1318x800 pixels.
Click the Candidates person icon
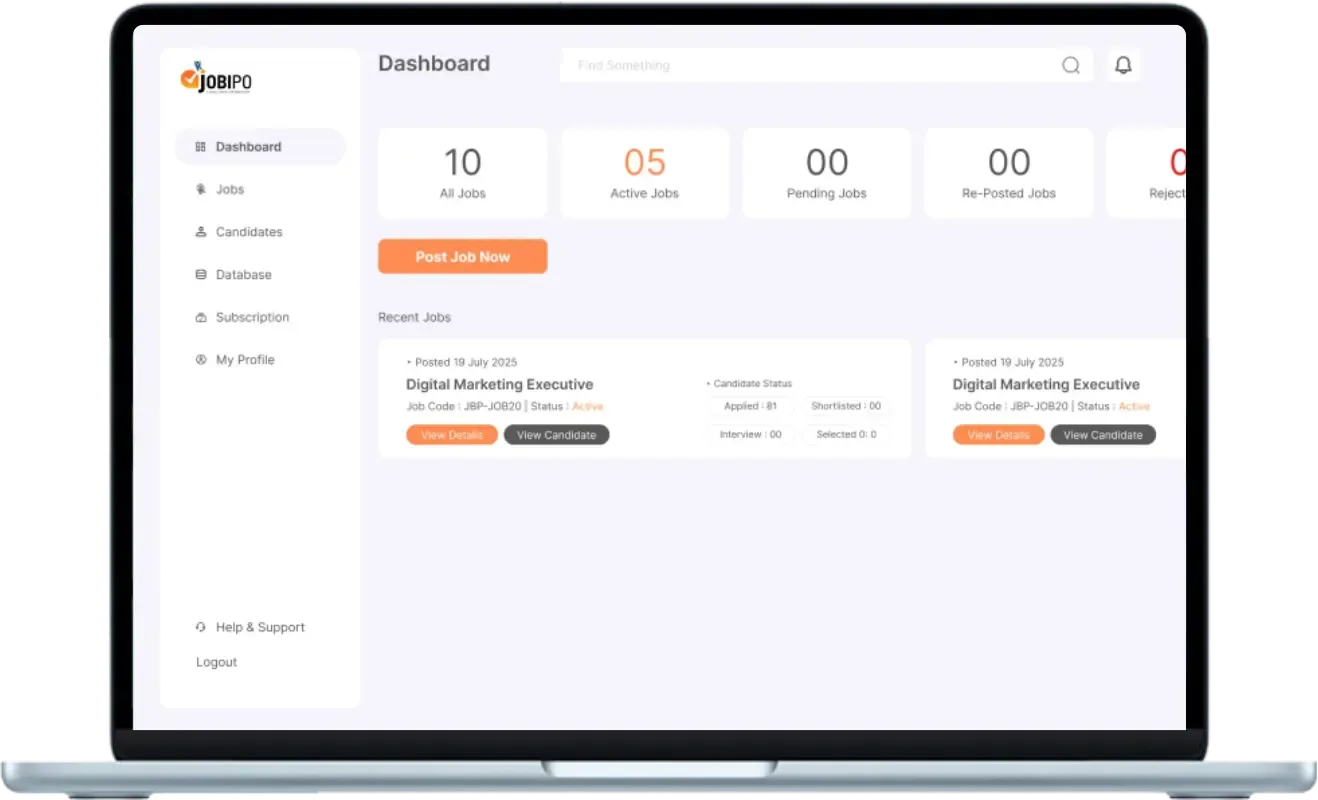tap(199, 231)
